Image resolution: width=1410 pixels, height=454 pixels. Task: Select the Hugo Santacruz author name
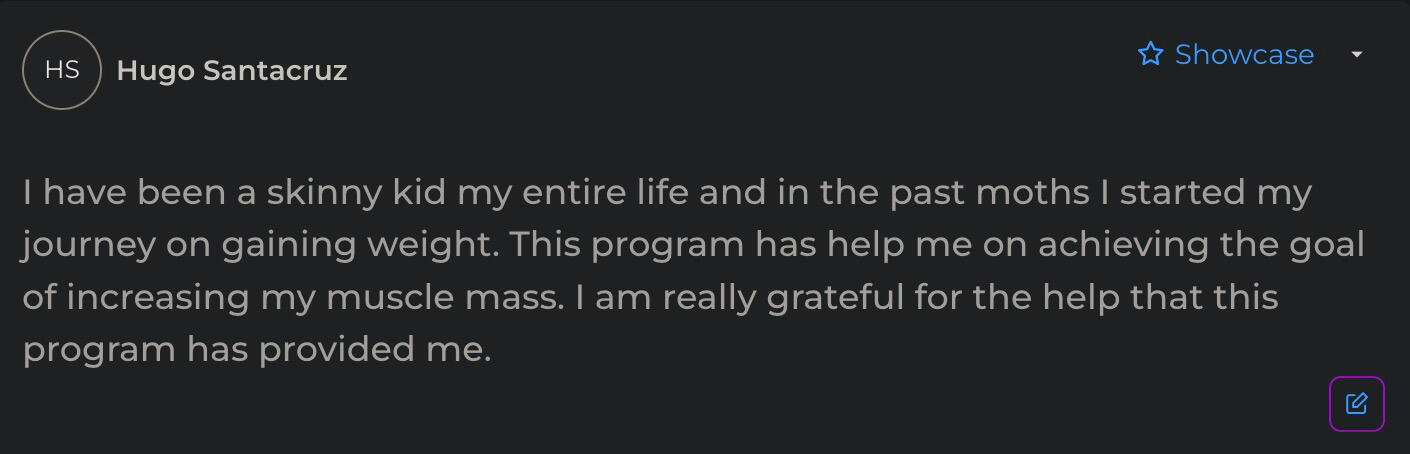pos(232,71)
